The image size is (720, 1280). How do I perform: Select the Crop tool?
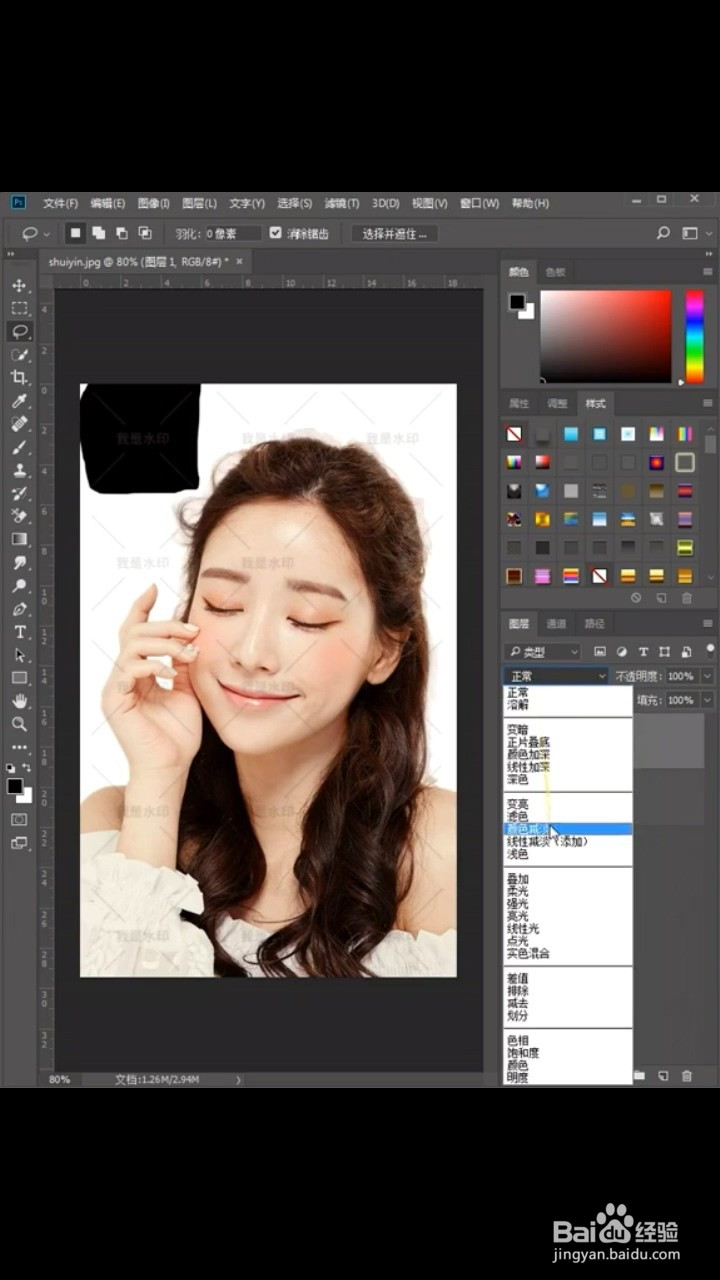[x=19, y=378]
